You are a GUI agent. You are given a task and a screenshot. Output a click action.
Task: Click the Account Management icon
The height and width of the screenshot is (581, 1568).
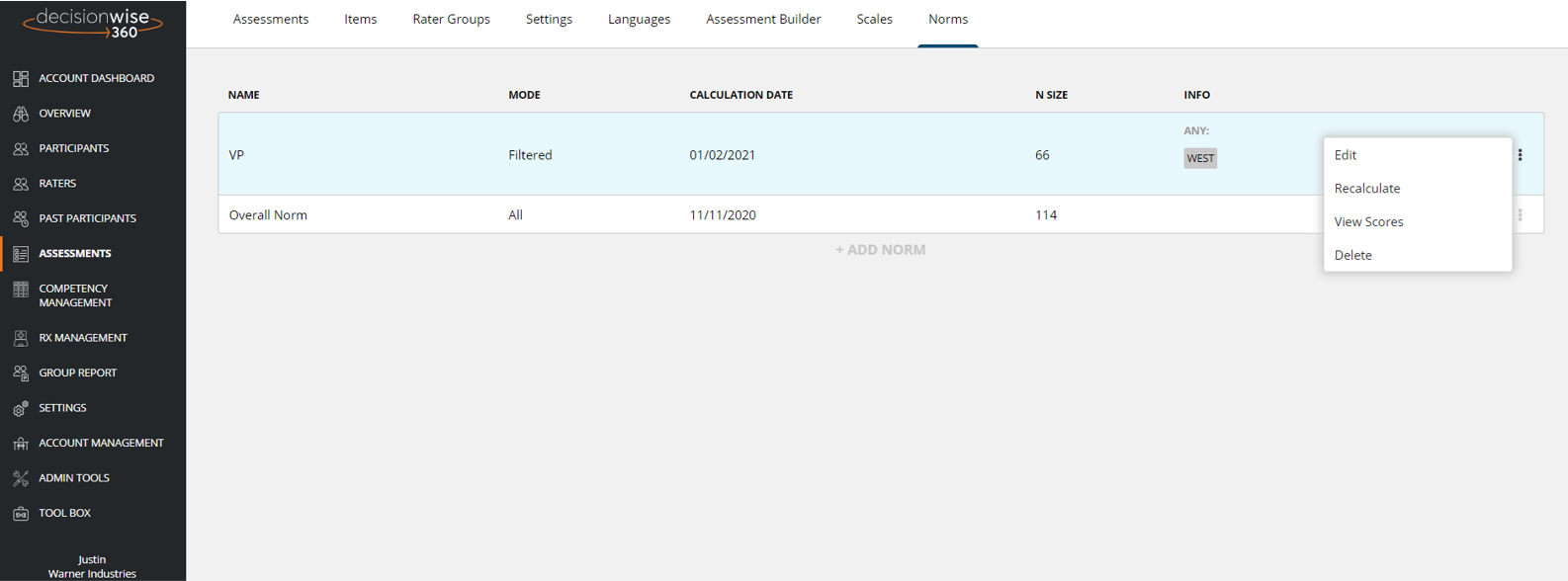21,443
